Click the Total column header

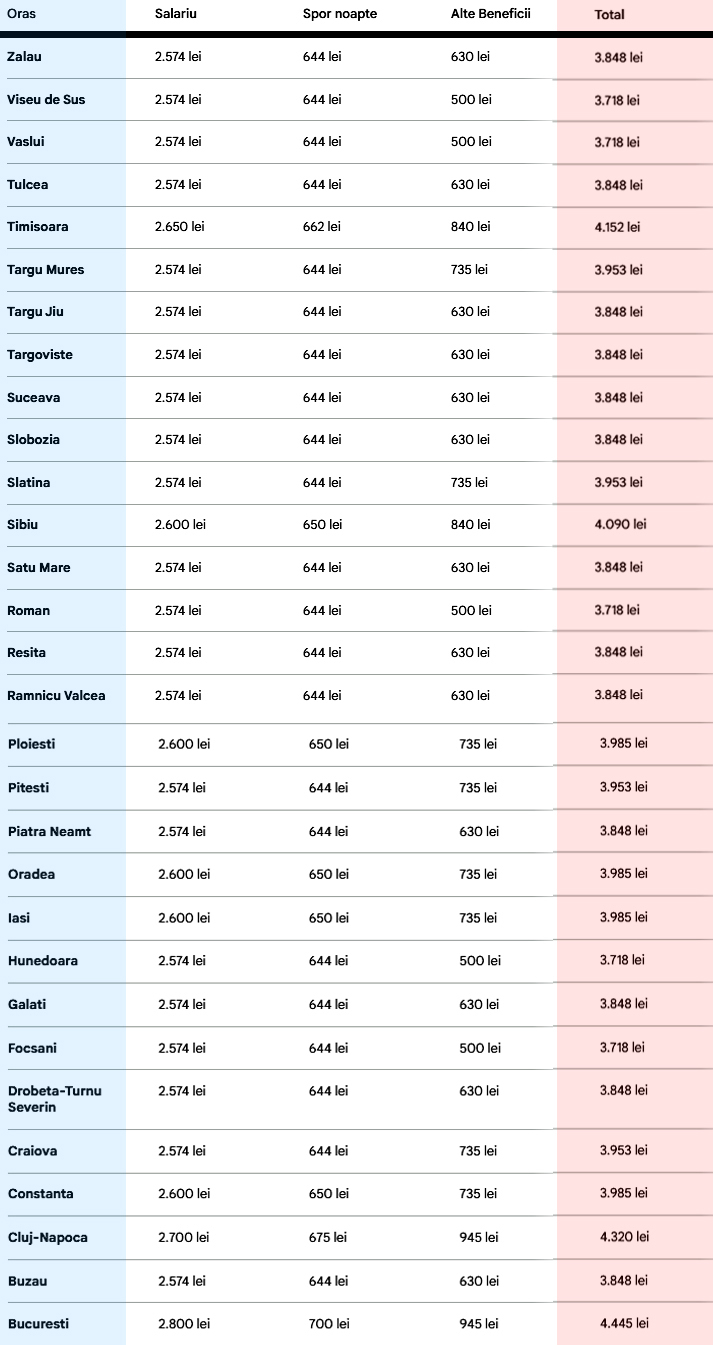609,15
